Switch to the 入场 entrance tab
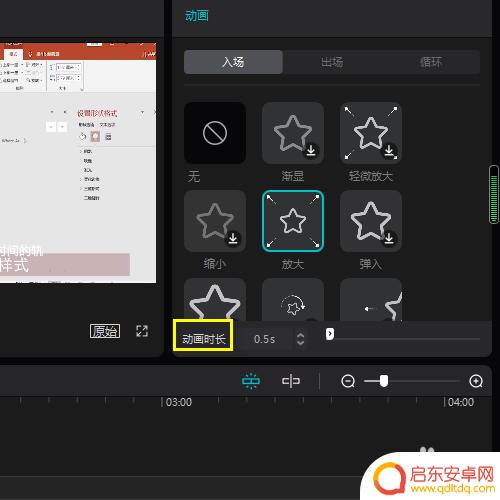 pos(233,62)
